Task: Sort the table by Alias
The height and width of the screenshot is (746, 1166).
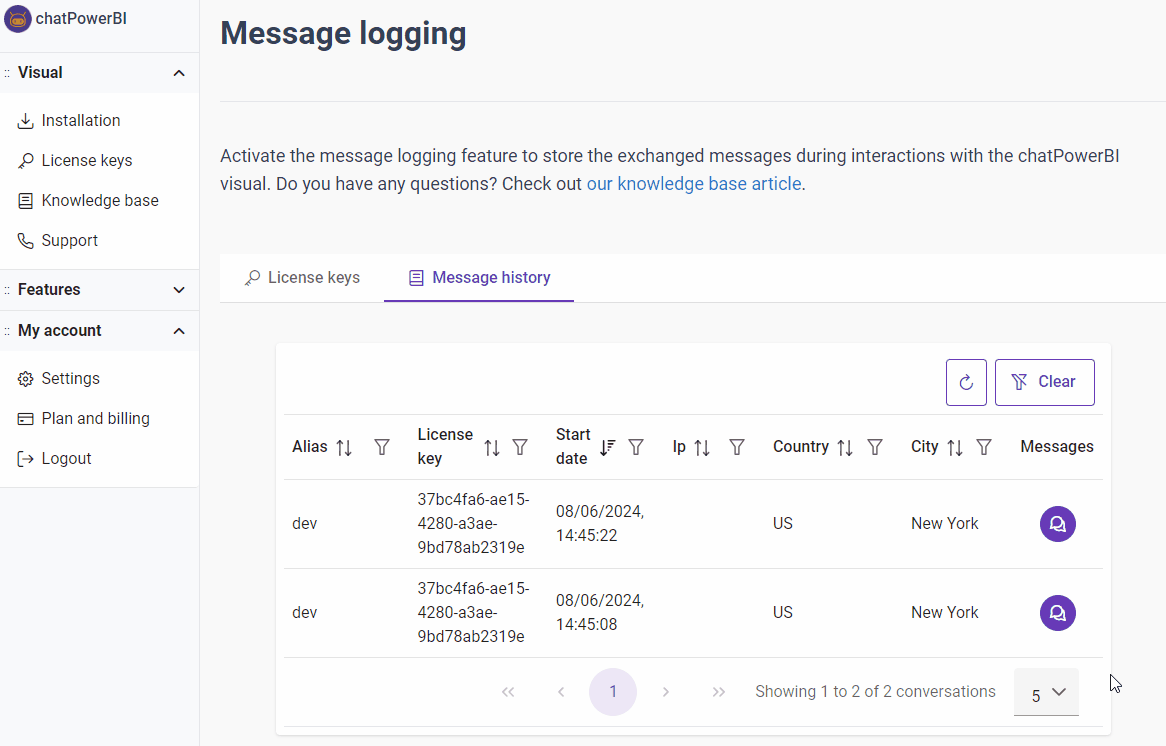Action: (344, 448)
